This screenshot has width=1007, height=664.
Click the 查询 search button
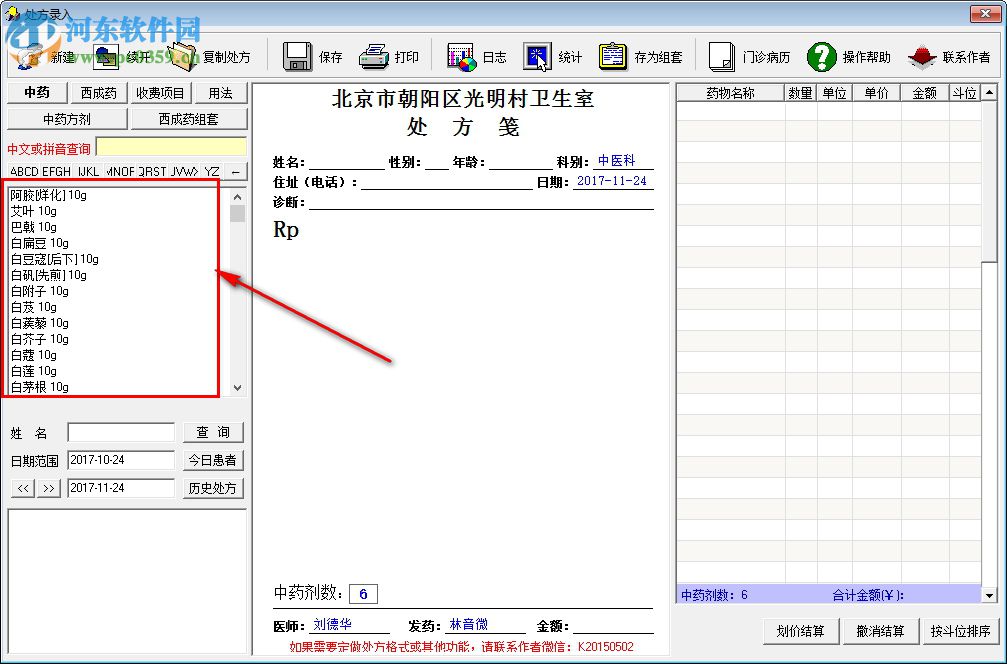[212, 431]
